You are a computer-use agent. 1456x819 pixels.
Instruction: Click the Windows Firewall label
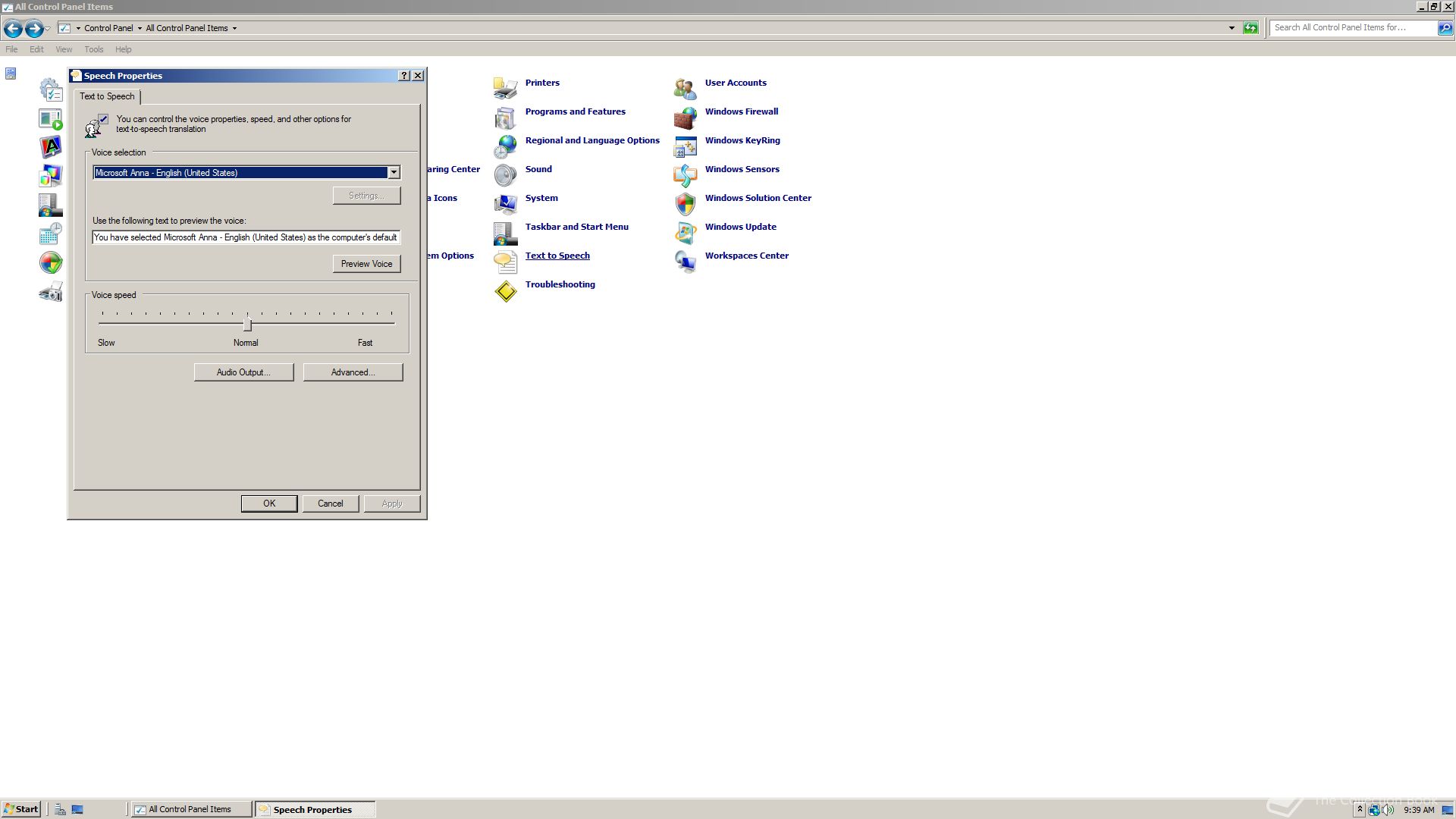(x=742, y=111)
